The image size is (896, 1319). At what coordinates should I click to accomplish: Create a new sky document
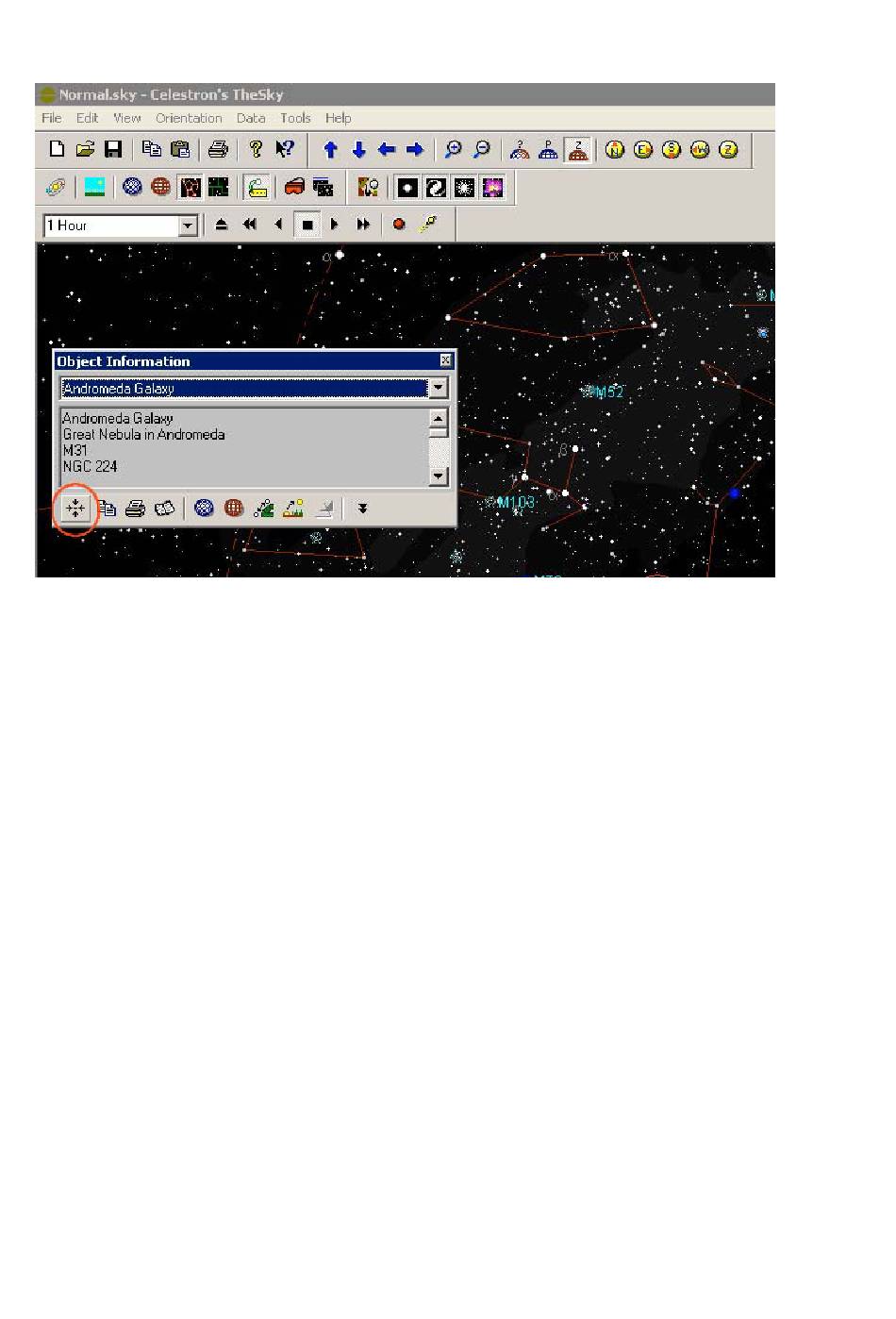(58, 149)
